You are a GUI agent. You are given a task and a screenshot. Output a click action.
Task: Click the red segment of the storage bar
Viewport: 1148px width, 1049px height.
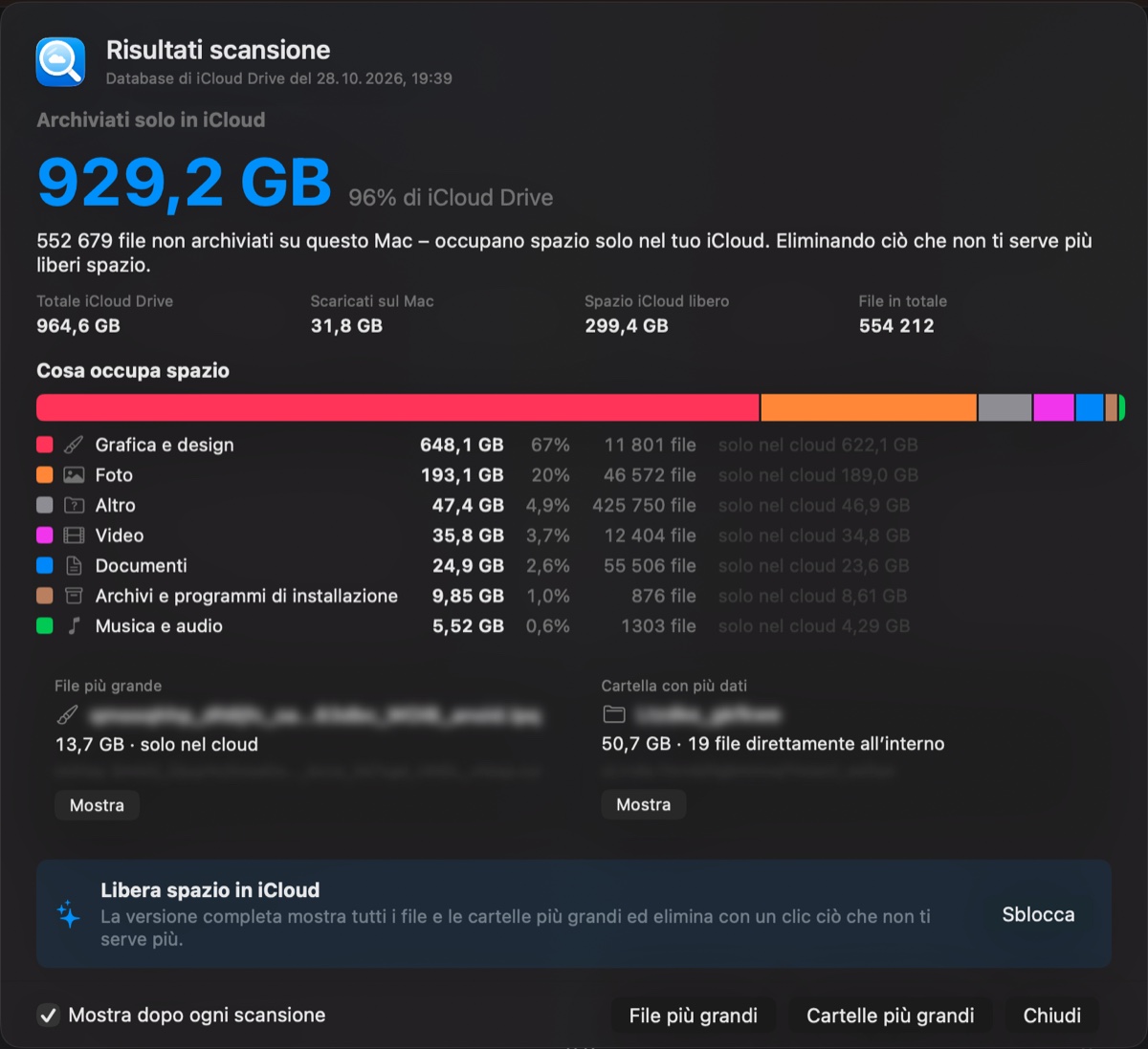[398, 408]
